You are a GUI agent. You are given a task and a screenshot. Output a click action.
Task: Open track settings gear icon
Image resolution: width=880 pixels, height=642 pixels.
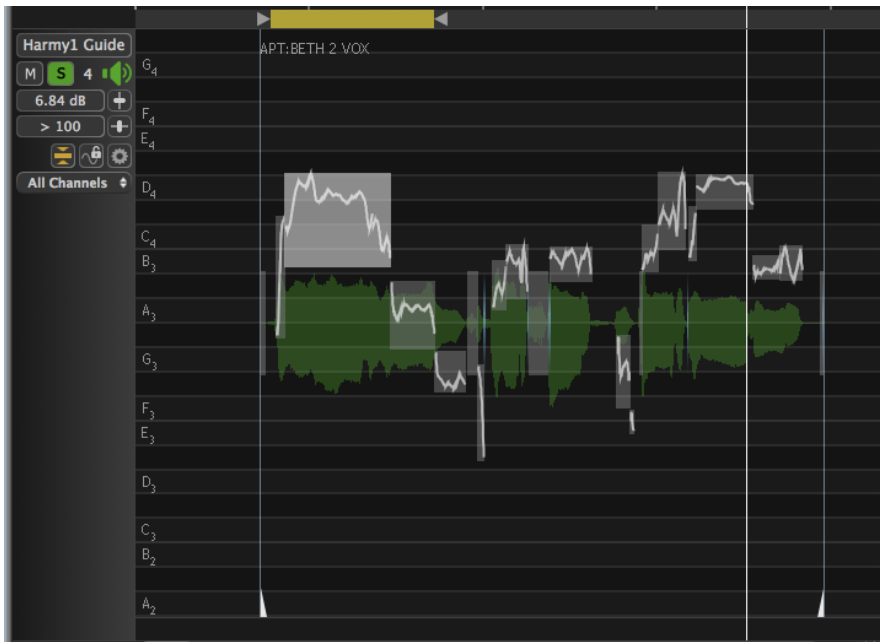click(120, 154)
